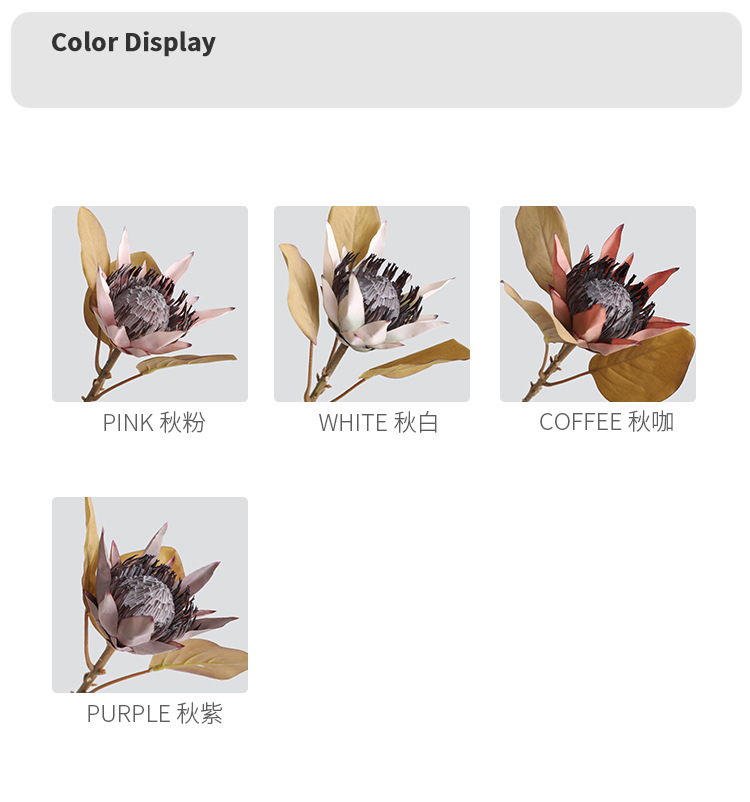Click the lower leaf in PURPLE image
750x802 pixels.
click(202, 660)
